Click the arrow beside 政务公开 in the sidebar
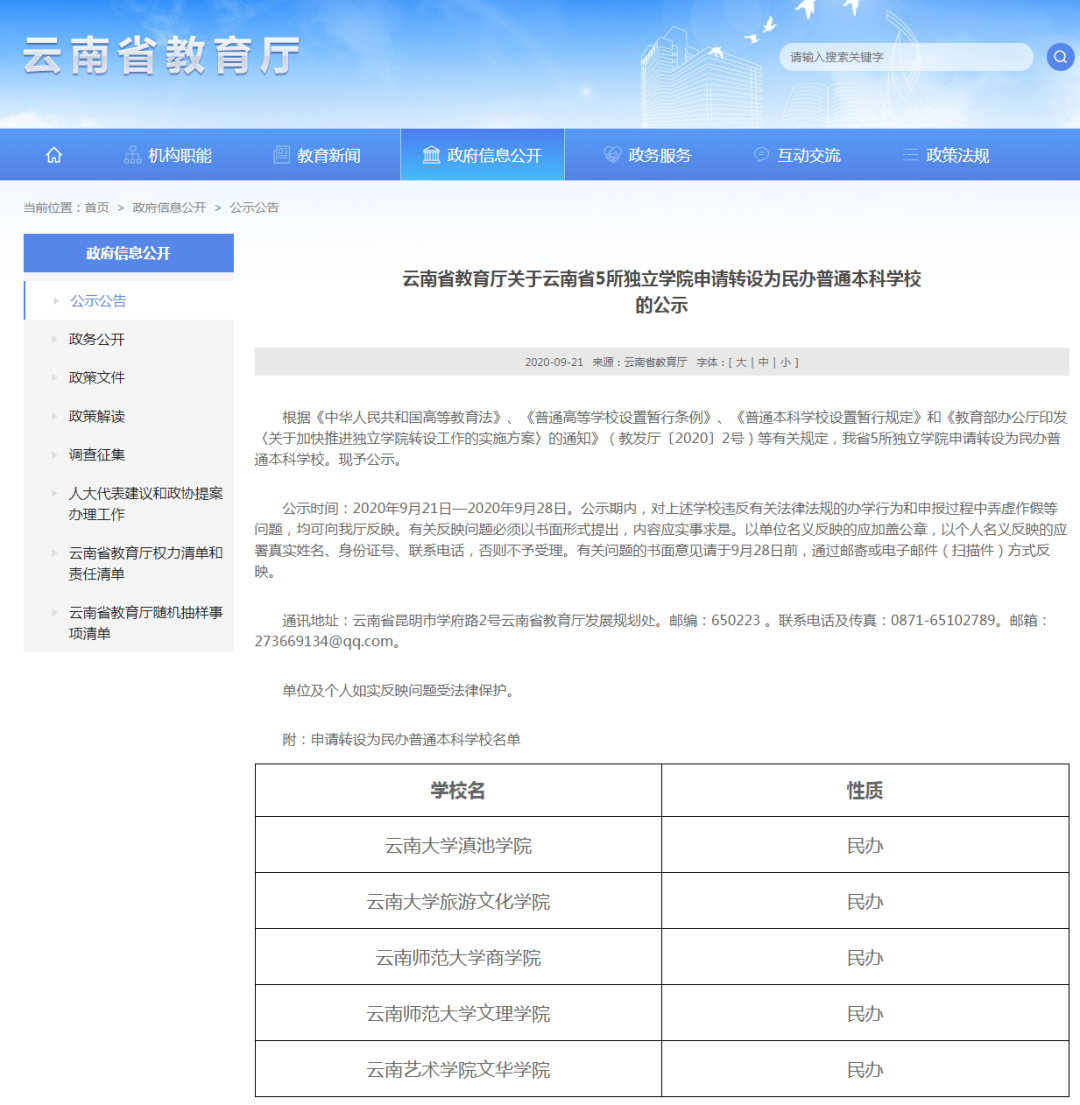The image size is (1080, 1105). pyautogui.click(x=55, y=340)
